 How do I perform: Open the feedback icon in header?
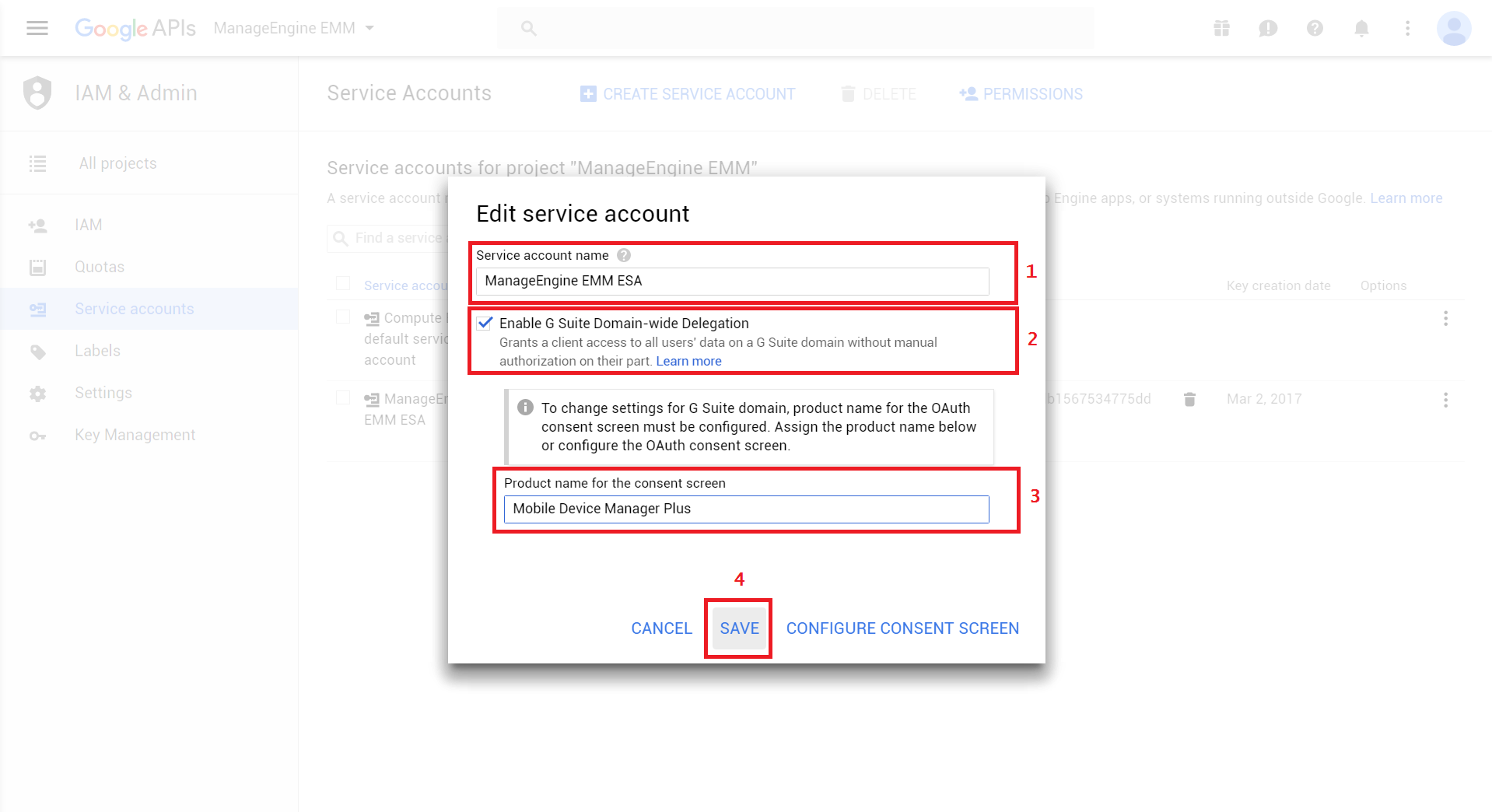click(1268, 29)
